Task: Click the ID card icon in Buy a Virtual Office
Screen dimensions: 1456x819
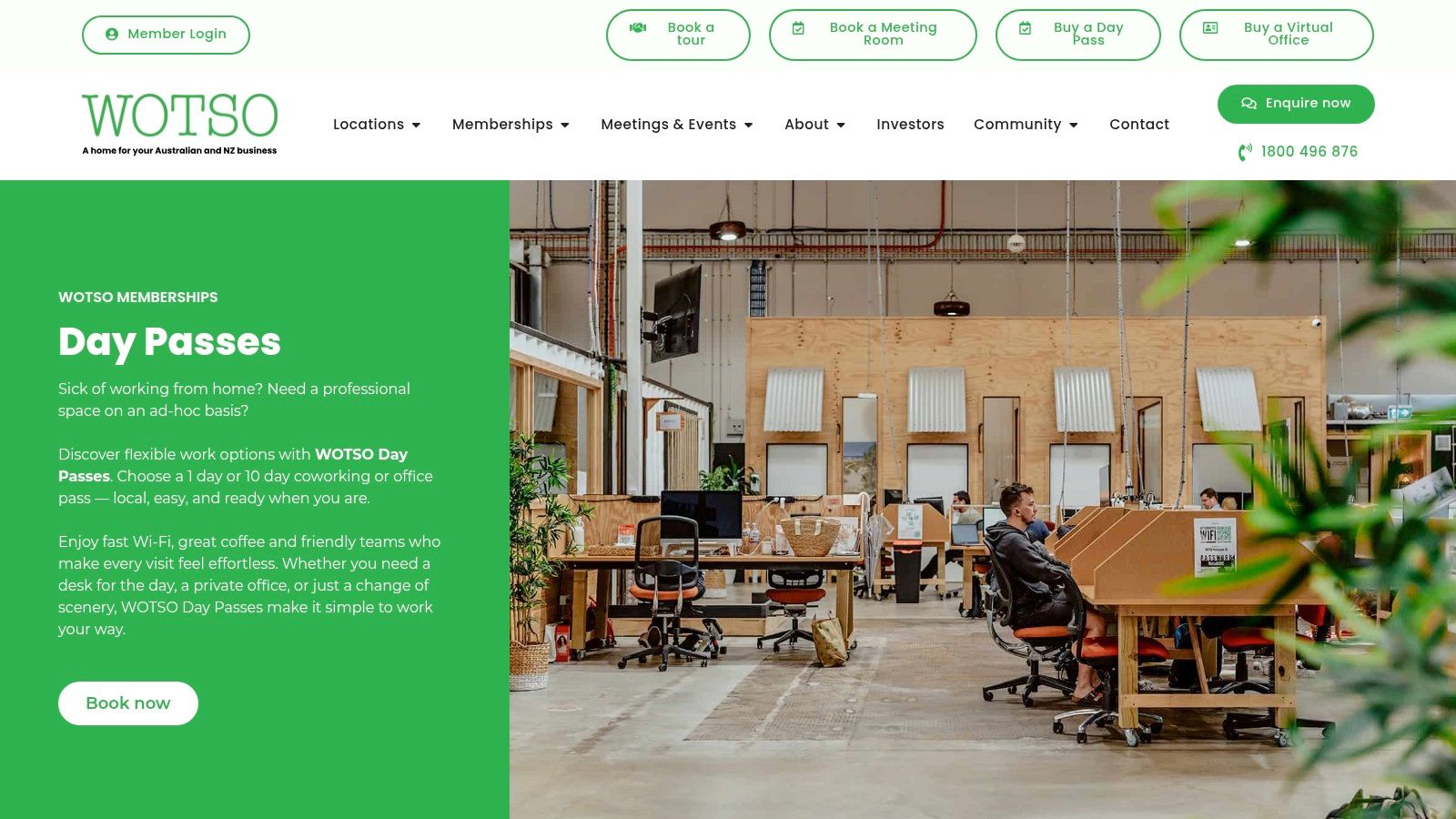Action: 1210,28
